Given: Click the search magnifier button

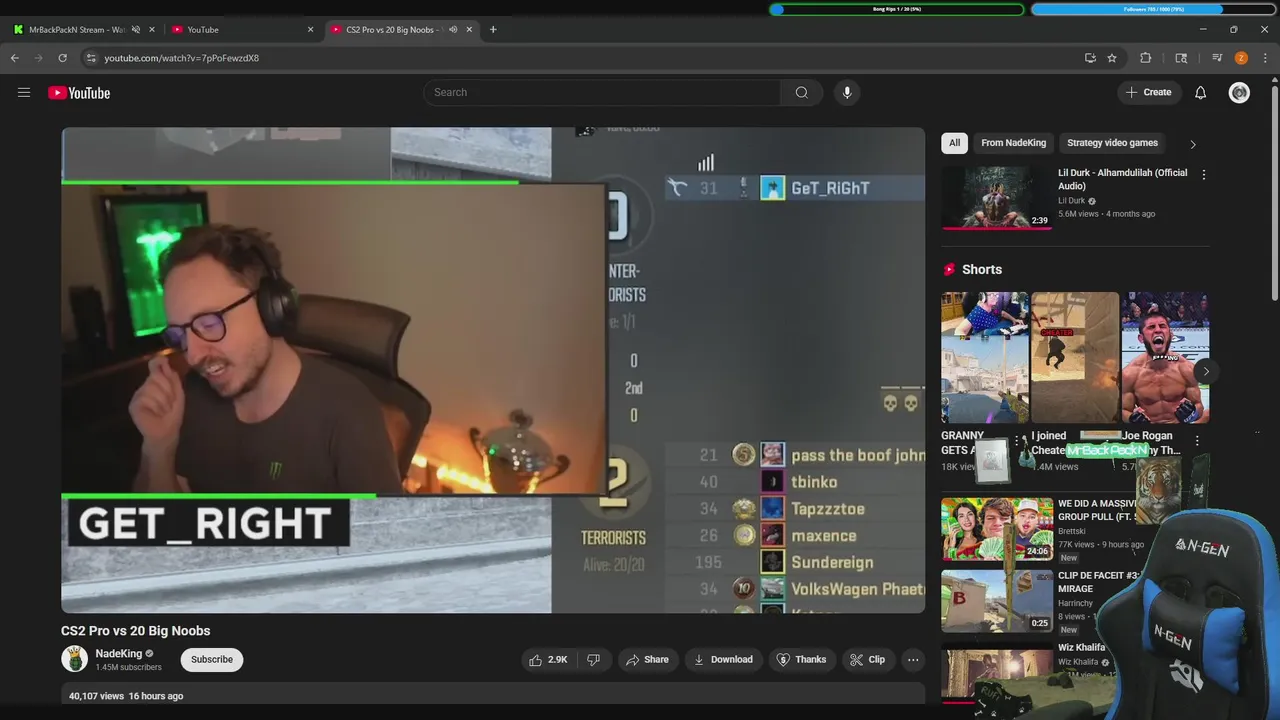Looking at the screenshot, I should (801, 93).
